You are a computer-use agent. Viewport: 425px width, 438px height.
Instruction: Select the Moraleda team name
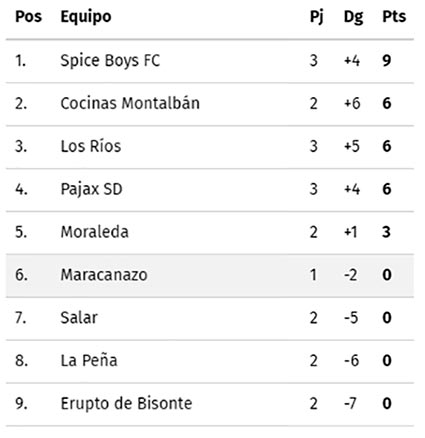(94, 232)
